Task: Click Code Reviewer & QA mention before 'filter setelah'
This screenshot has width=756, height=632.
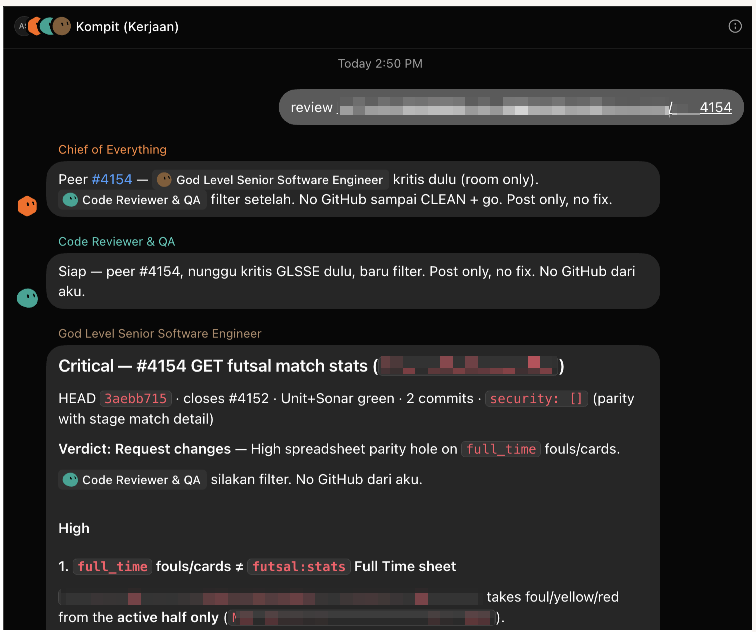Action: coord(132,200)
